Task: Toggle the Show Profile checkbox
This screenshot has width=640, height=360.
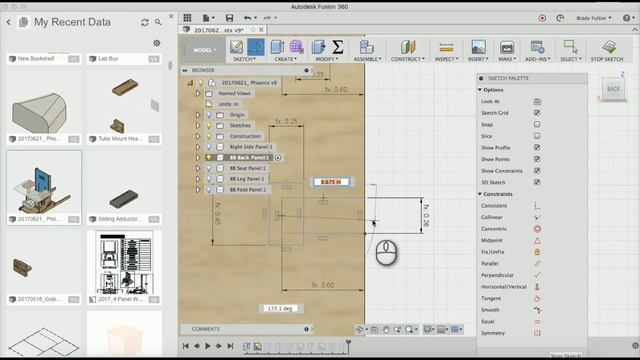Action: click(537, 147)
